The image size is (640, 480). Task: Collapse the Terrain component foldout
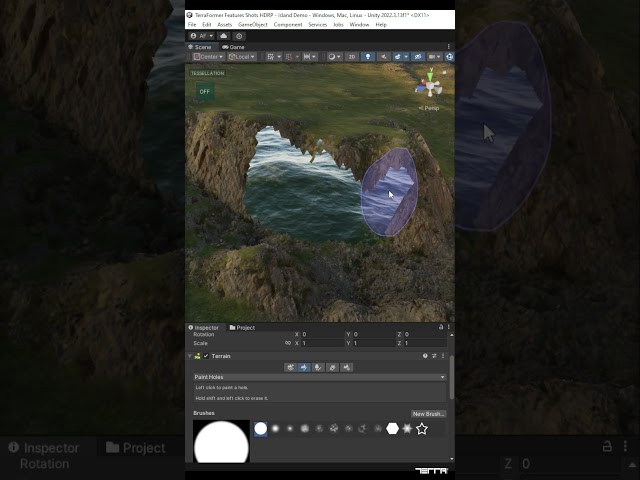[189, 356]
